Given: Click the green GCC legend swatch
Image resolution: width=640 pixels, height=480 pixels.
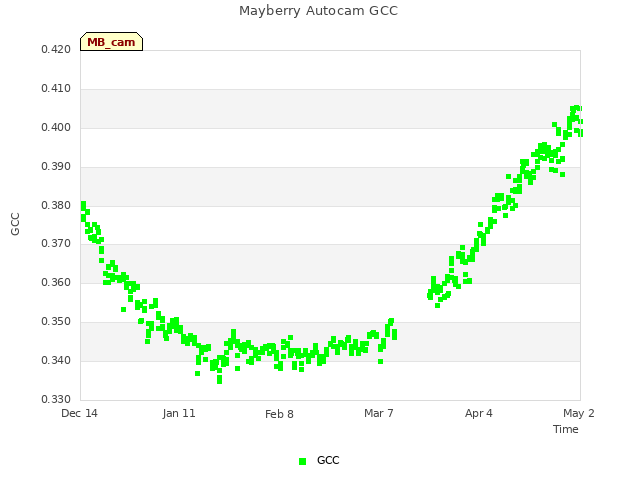Looking at the screenshot, I should [302, 461].
